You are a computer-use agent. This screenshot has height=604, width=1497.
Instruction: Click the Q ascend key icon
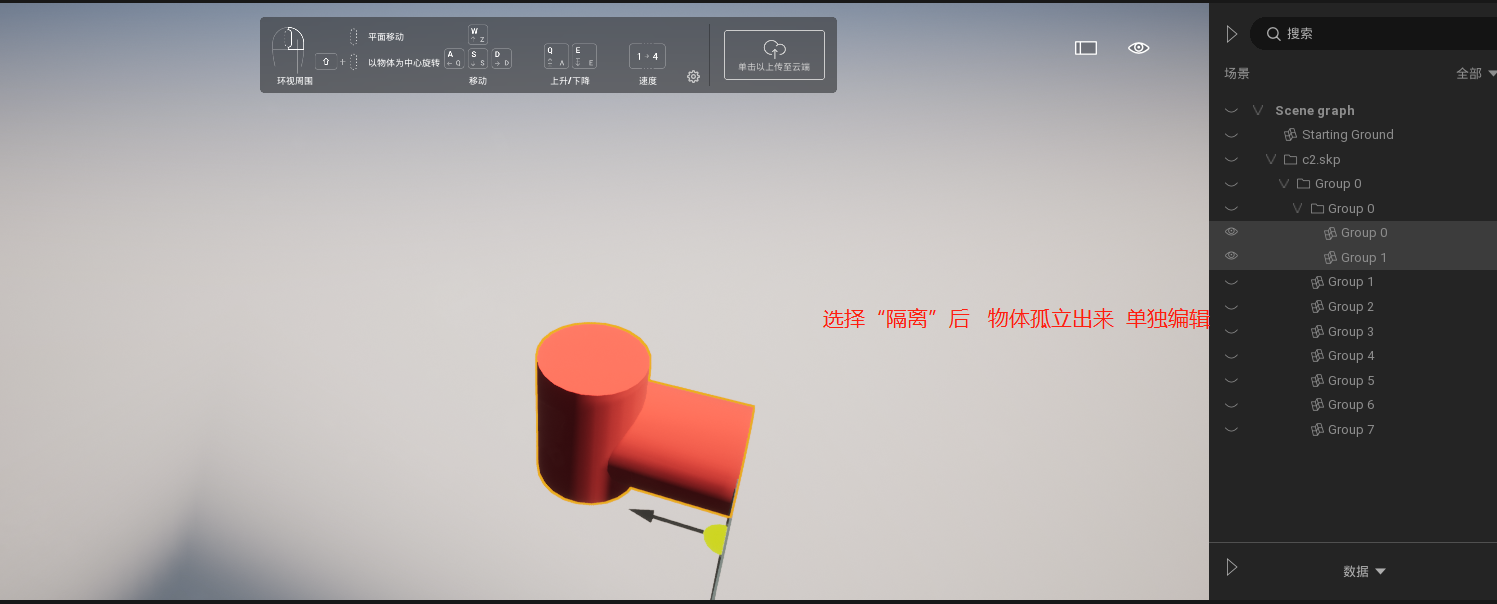(556, 56)
